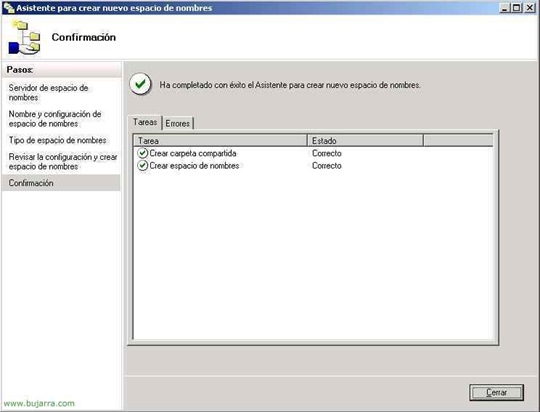Click the Cerrar button
Image resolution: width=540 pixels, height=412 pixels.
pos(496,392)
